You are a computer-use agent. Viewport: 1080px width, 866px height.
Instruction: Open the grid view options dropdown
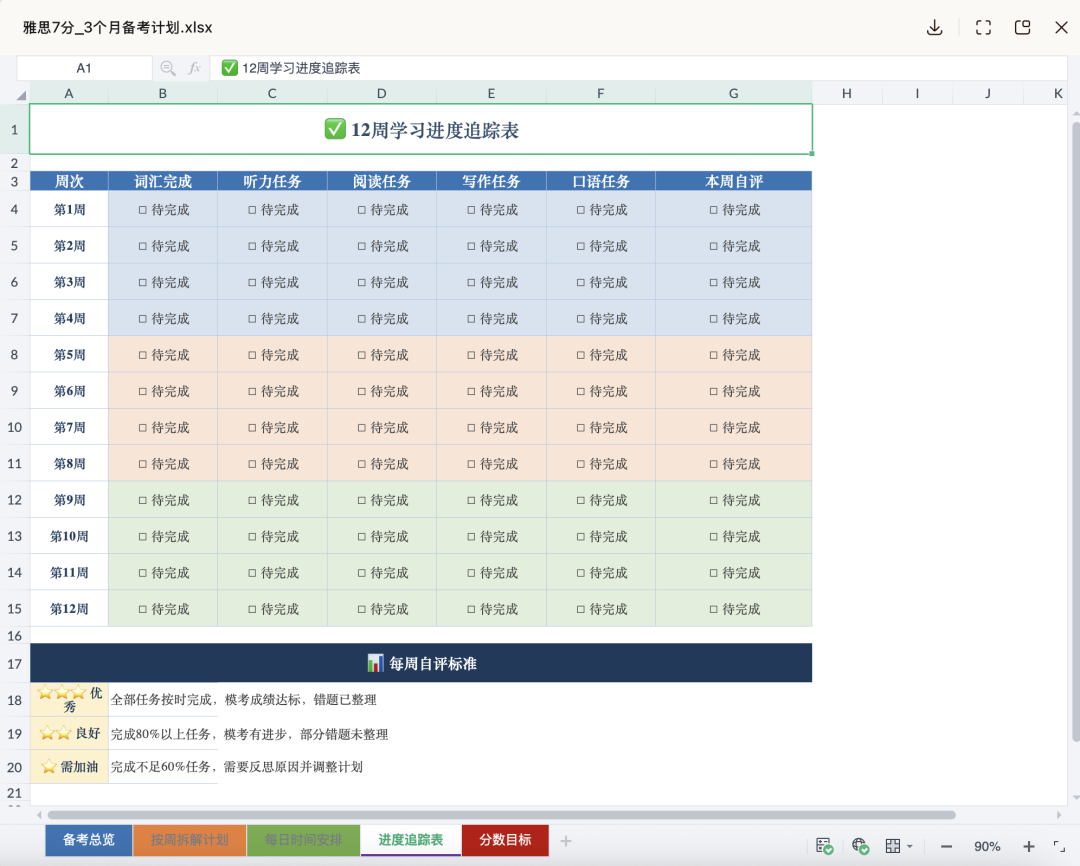coord(899,846)
